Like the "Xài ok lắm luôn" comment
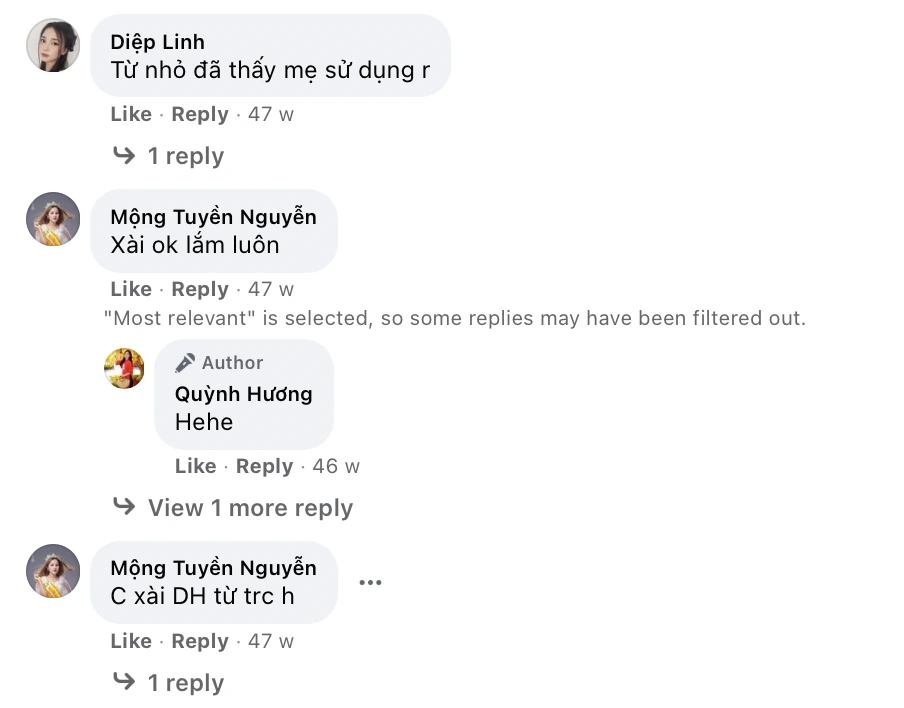 (131, 289)
